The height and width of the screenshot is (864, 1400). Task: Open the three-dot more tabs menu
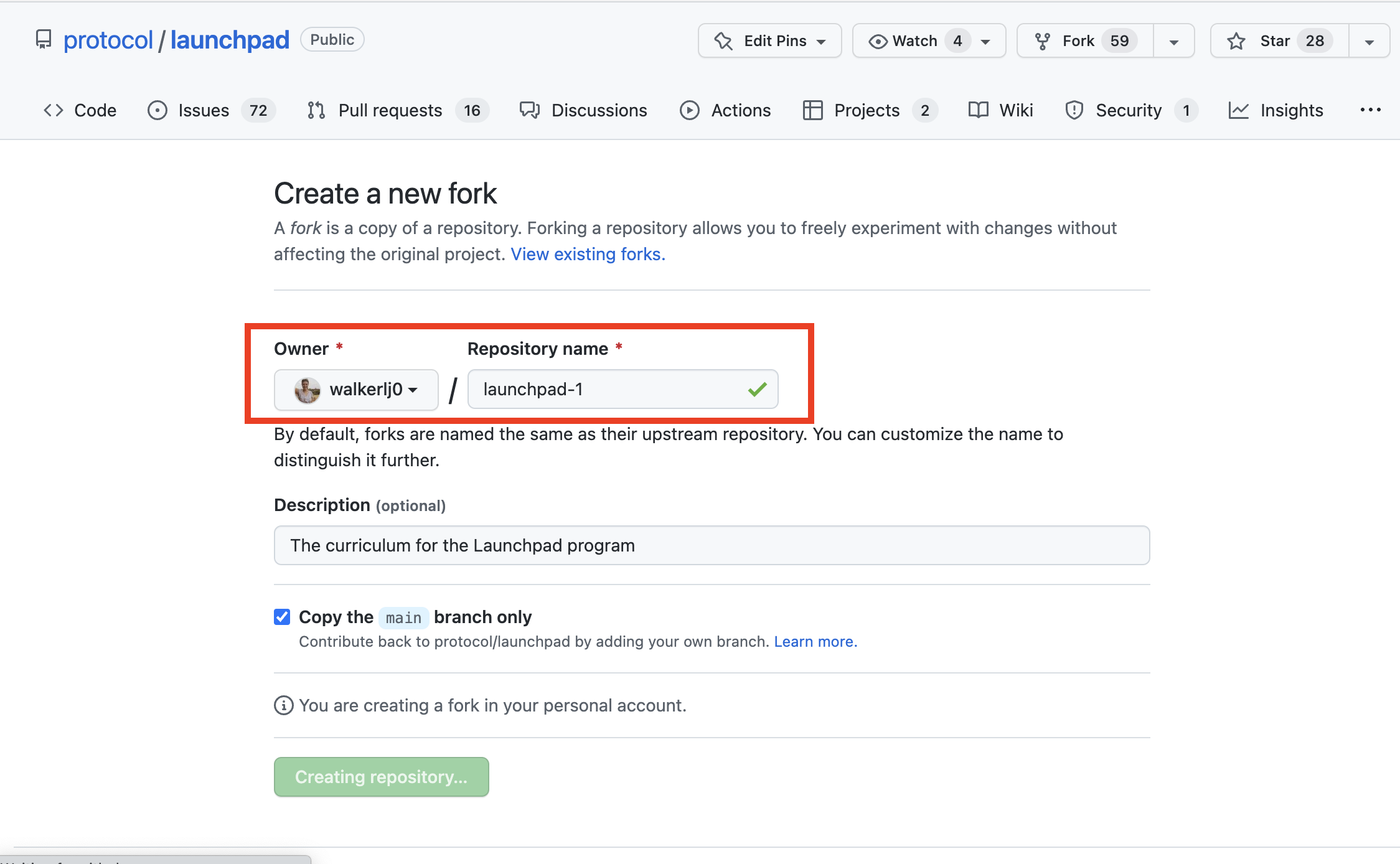click(1371, 110)
